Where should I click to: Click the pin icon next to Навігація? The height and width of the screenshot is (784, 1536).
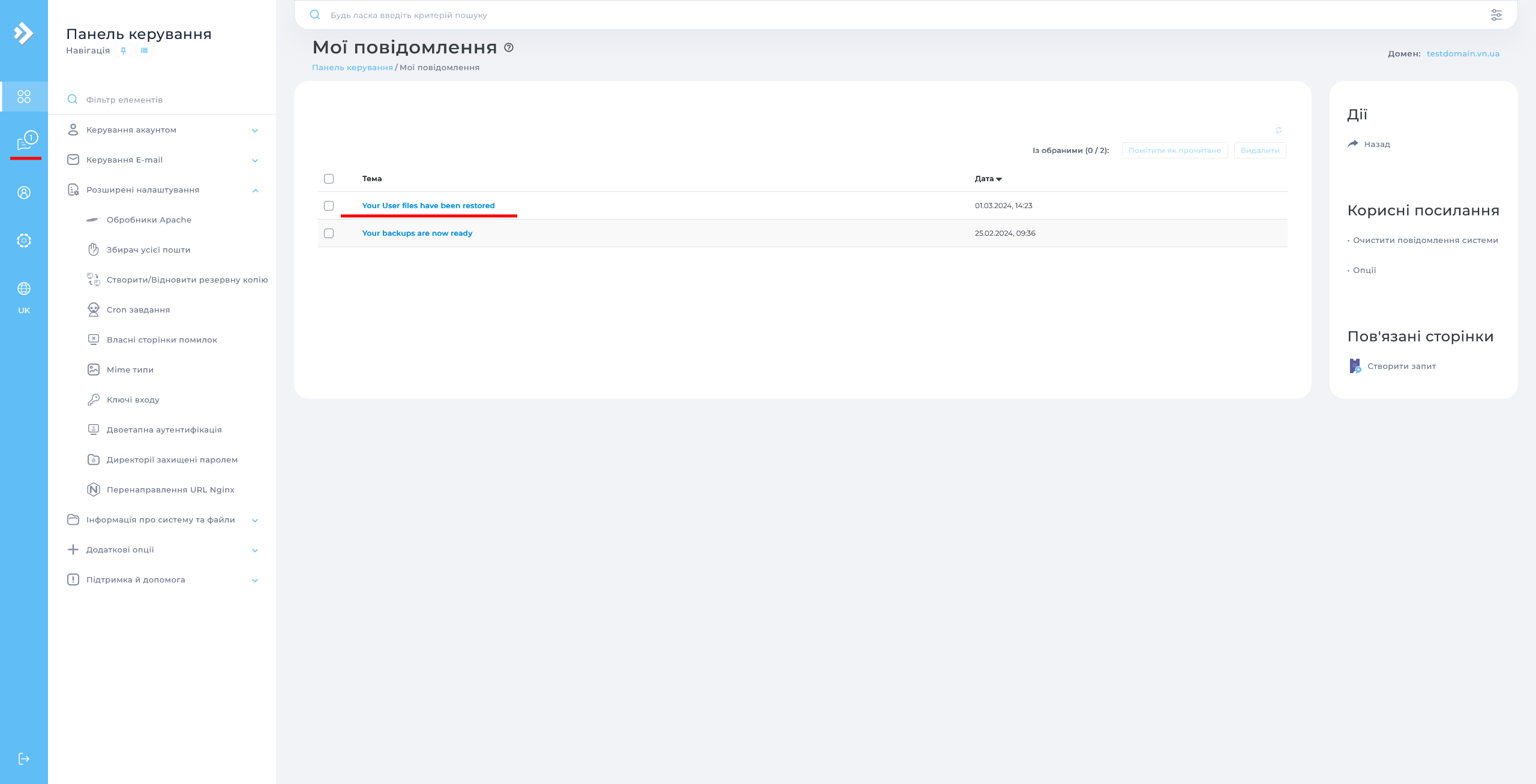[124, 51]
